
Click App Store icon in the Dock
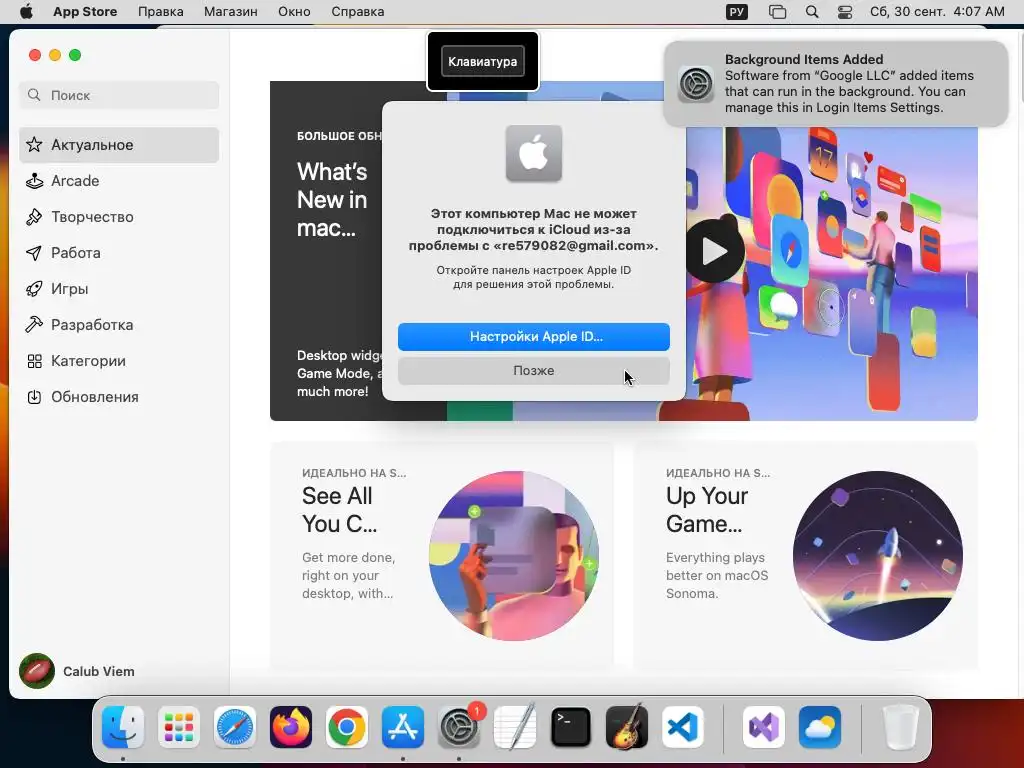coord(403,727)
